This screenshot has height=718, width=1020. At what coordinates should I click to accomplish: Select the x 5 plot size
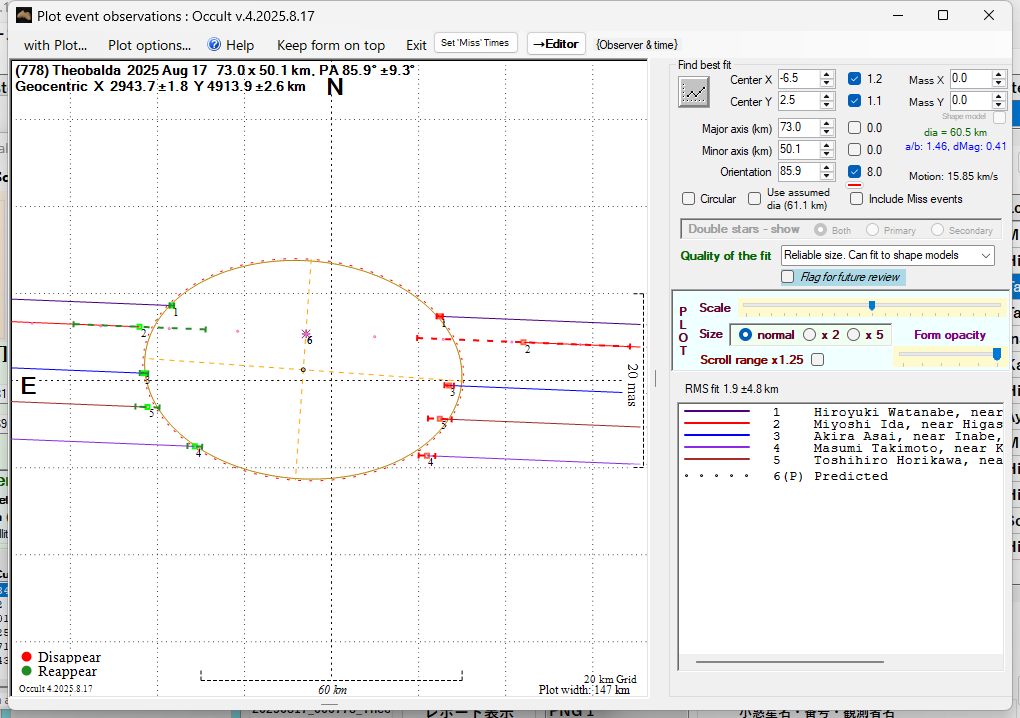click(853, 335)
